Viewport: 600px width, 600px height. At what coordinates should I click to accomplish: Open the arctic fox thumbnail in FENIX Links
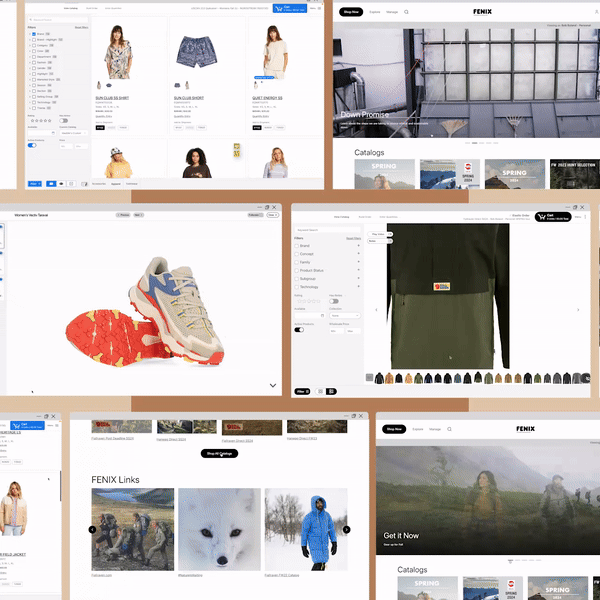click(x=218, y=529)
